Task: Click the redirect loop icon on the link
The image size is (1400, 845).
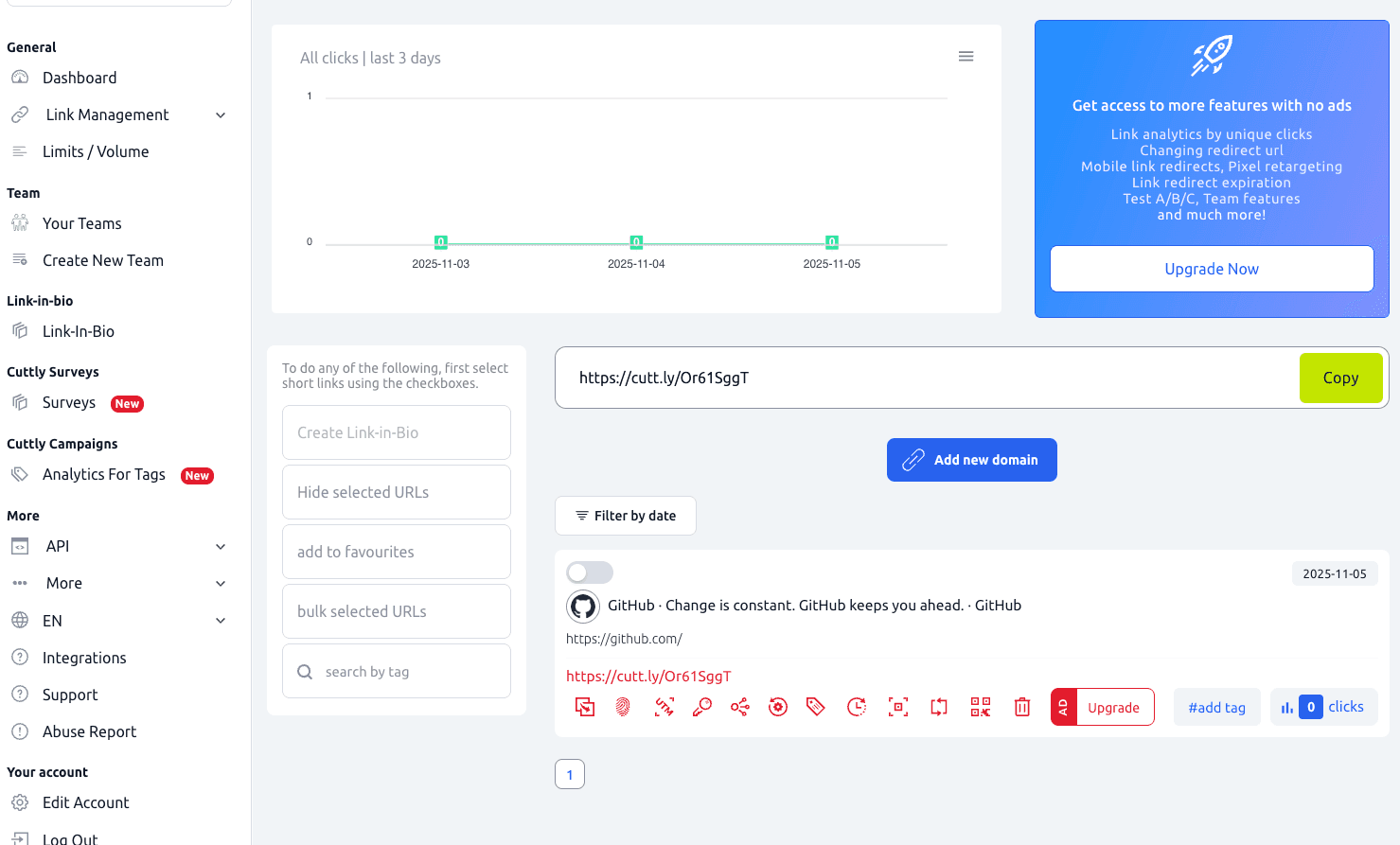Action: pyautogui.click(x=938, y=707)
